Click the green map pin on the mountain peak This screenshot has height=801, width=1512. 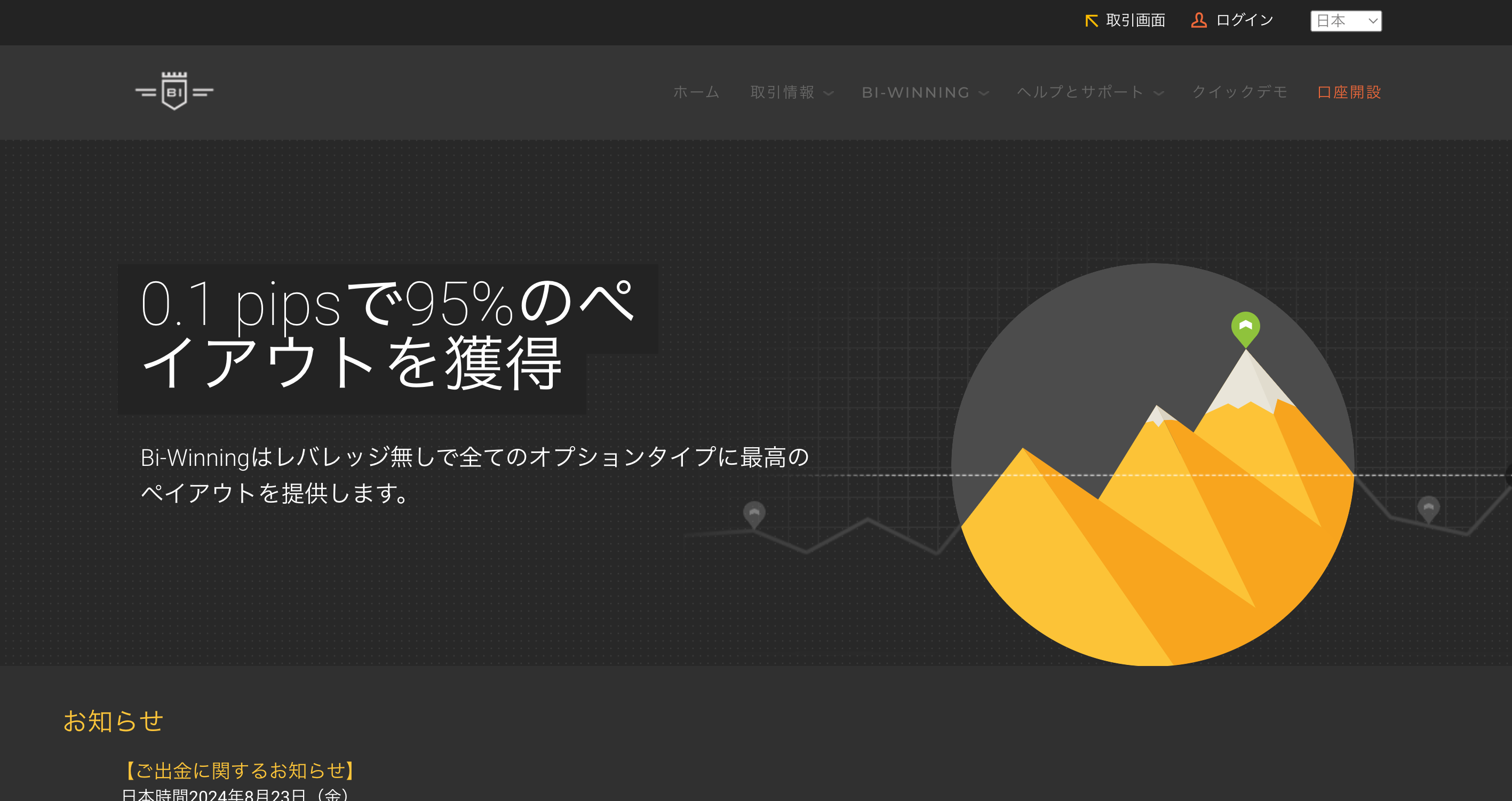[x=1245, y=329]
